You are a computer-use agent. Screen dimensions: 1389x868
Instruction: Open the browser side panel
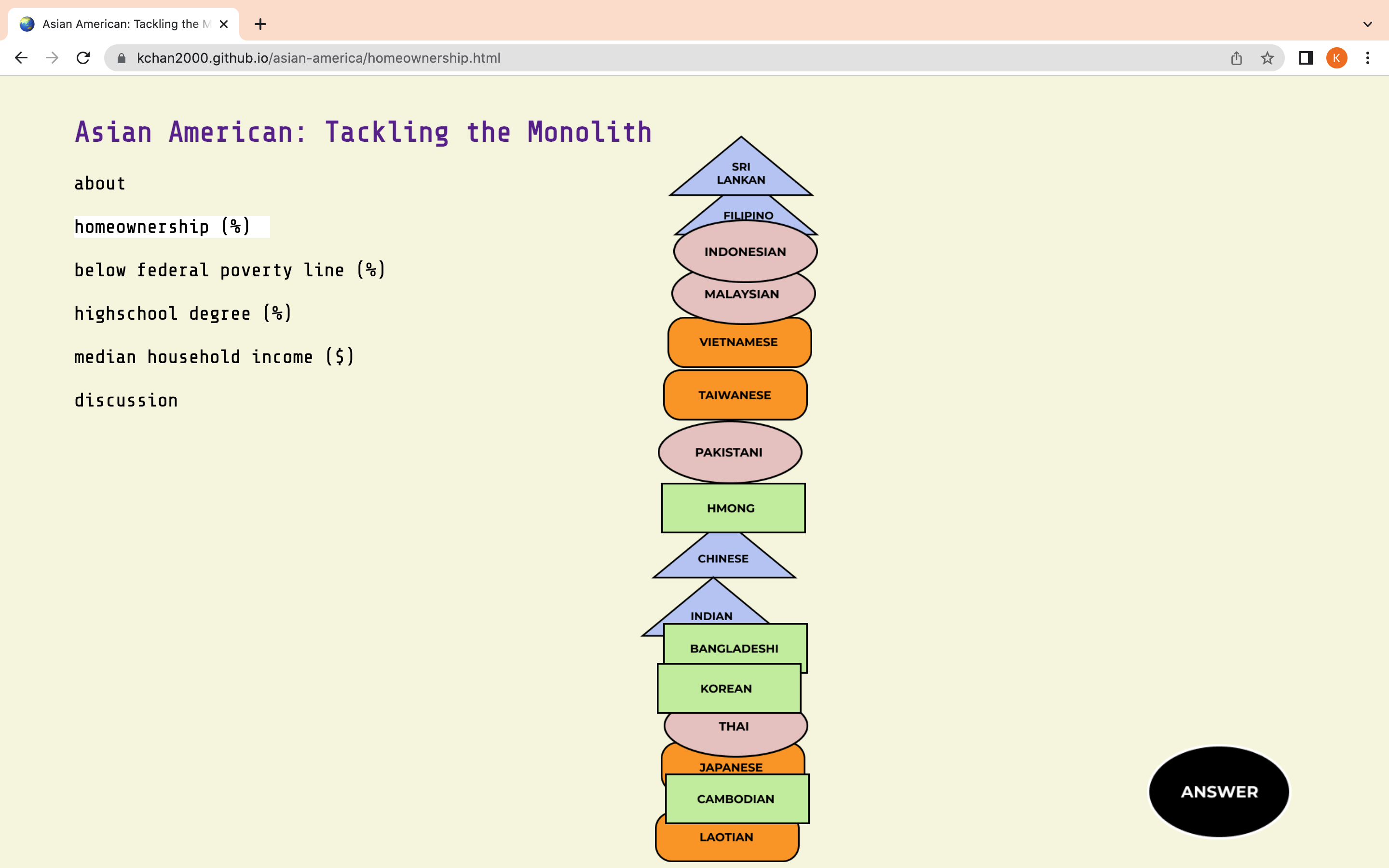pos(1306,58)
